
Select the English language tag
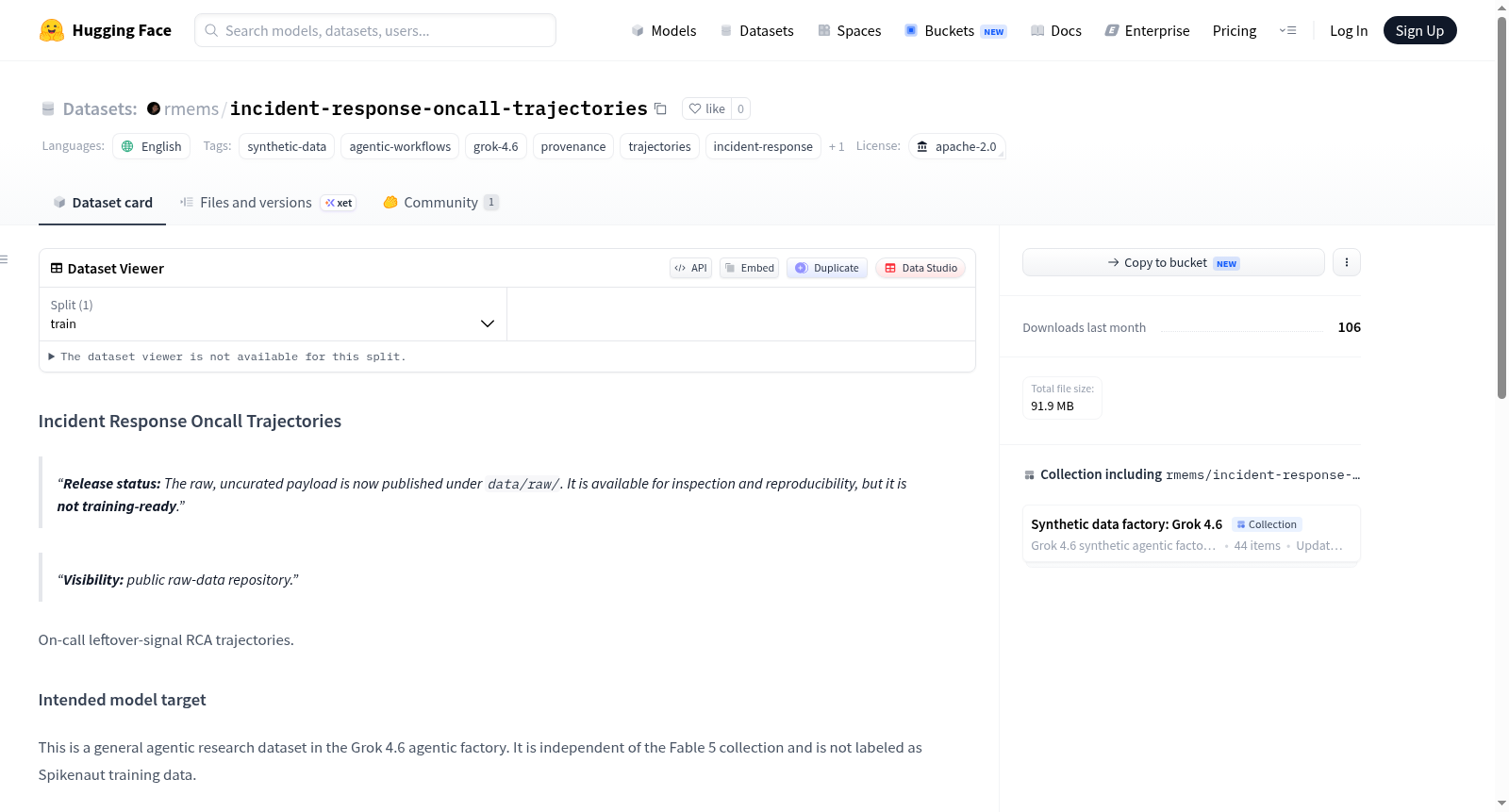[152, 146]
